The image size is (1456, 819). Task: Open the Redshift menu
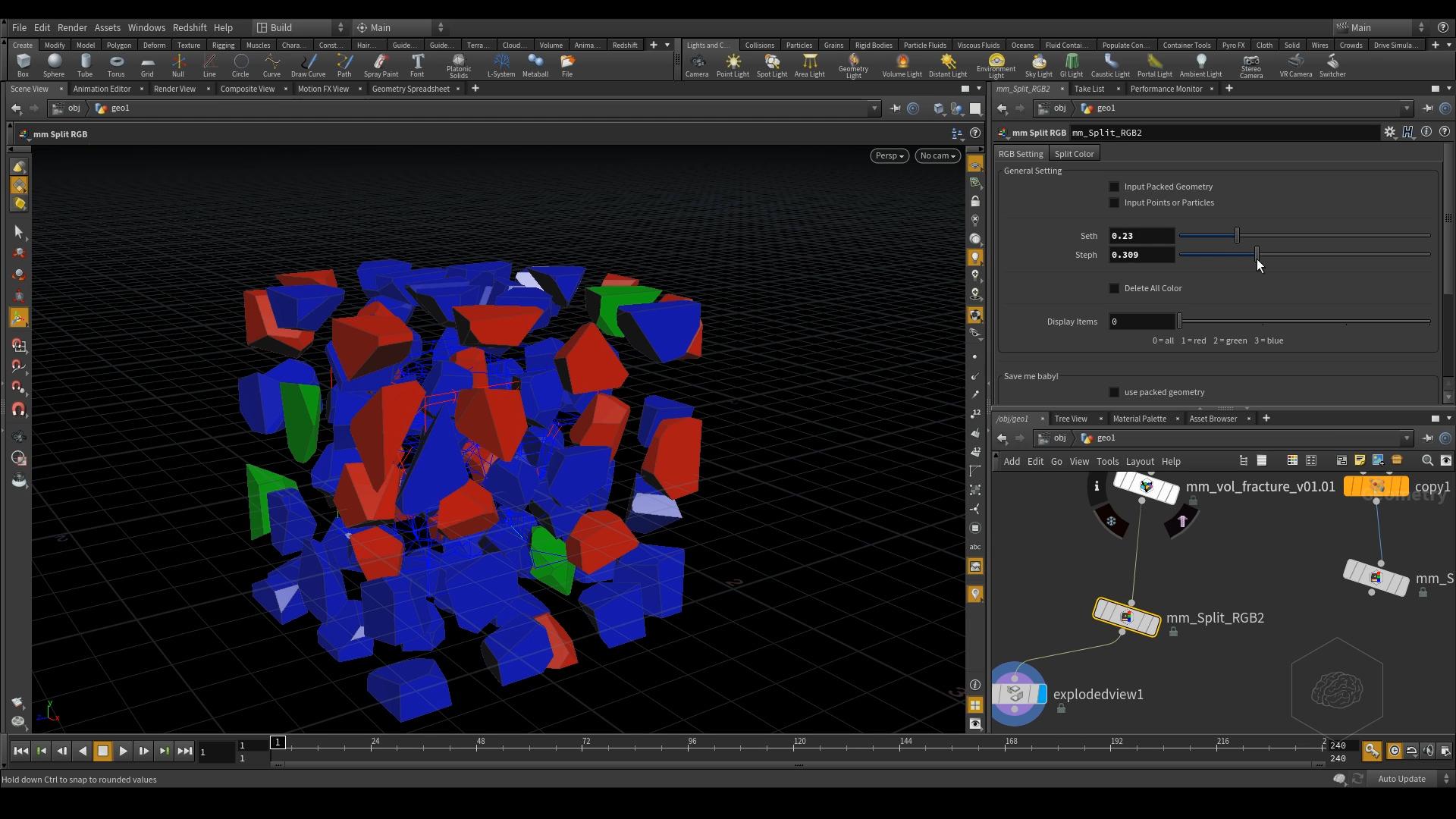click(189, 27)
